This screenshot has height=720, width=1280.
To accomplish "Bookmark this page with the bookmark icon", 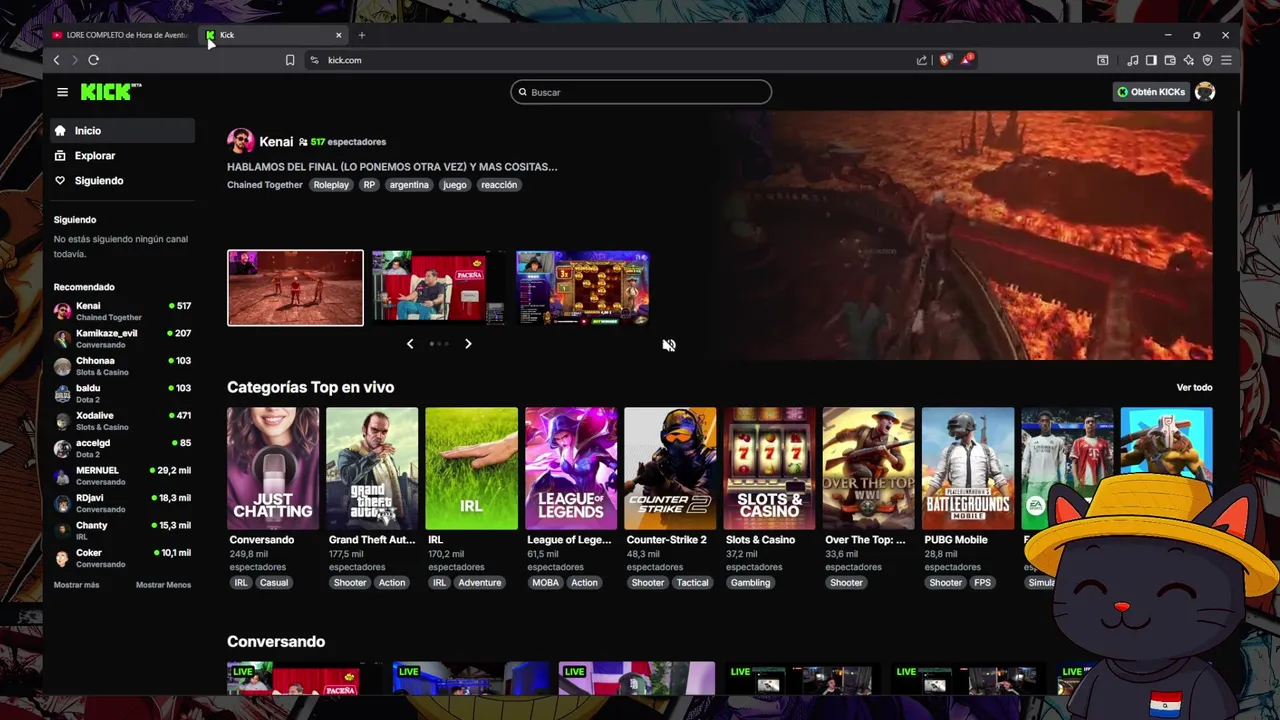I will (290, 60).
